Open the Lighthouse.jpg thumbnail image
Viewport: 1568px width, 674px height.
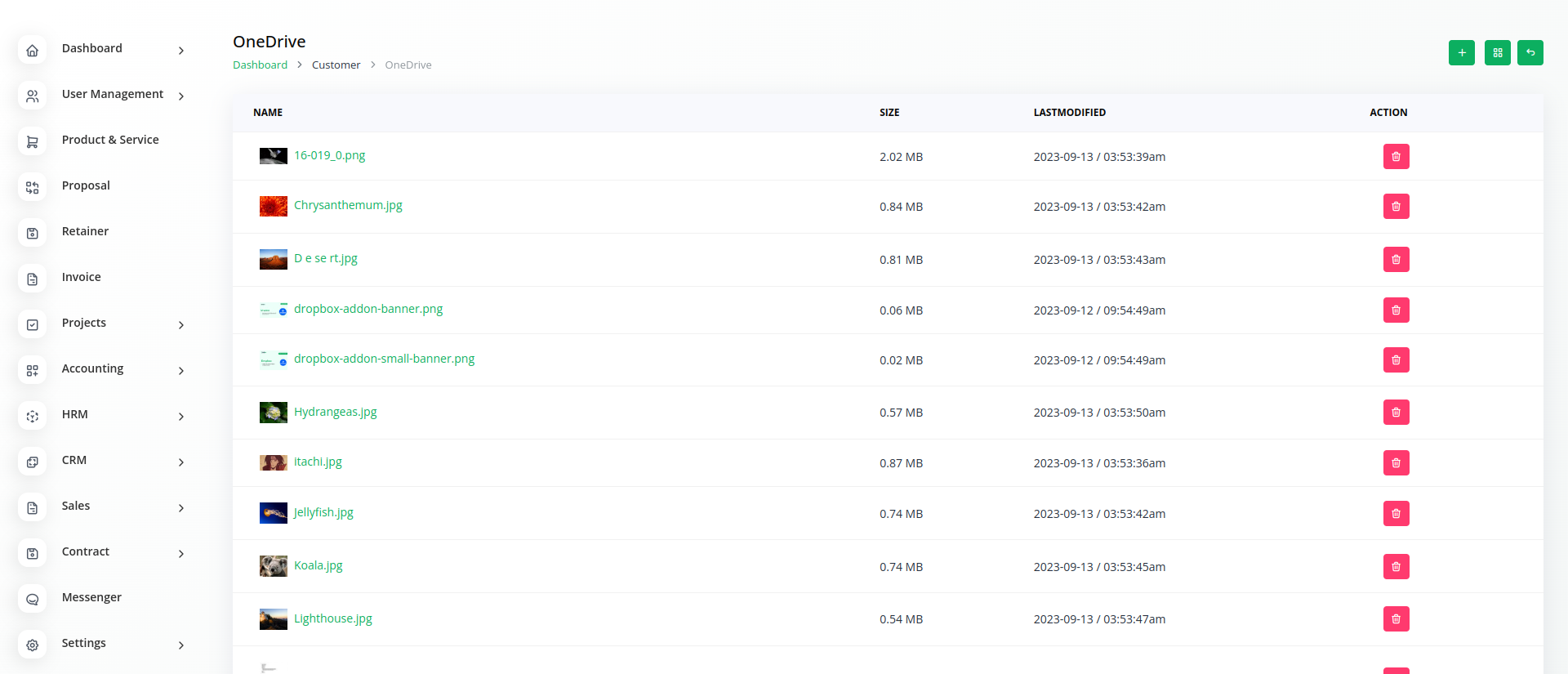pos(273,619)
